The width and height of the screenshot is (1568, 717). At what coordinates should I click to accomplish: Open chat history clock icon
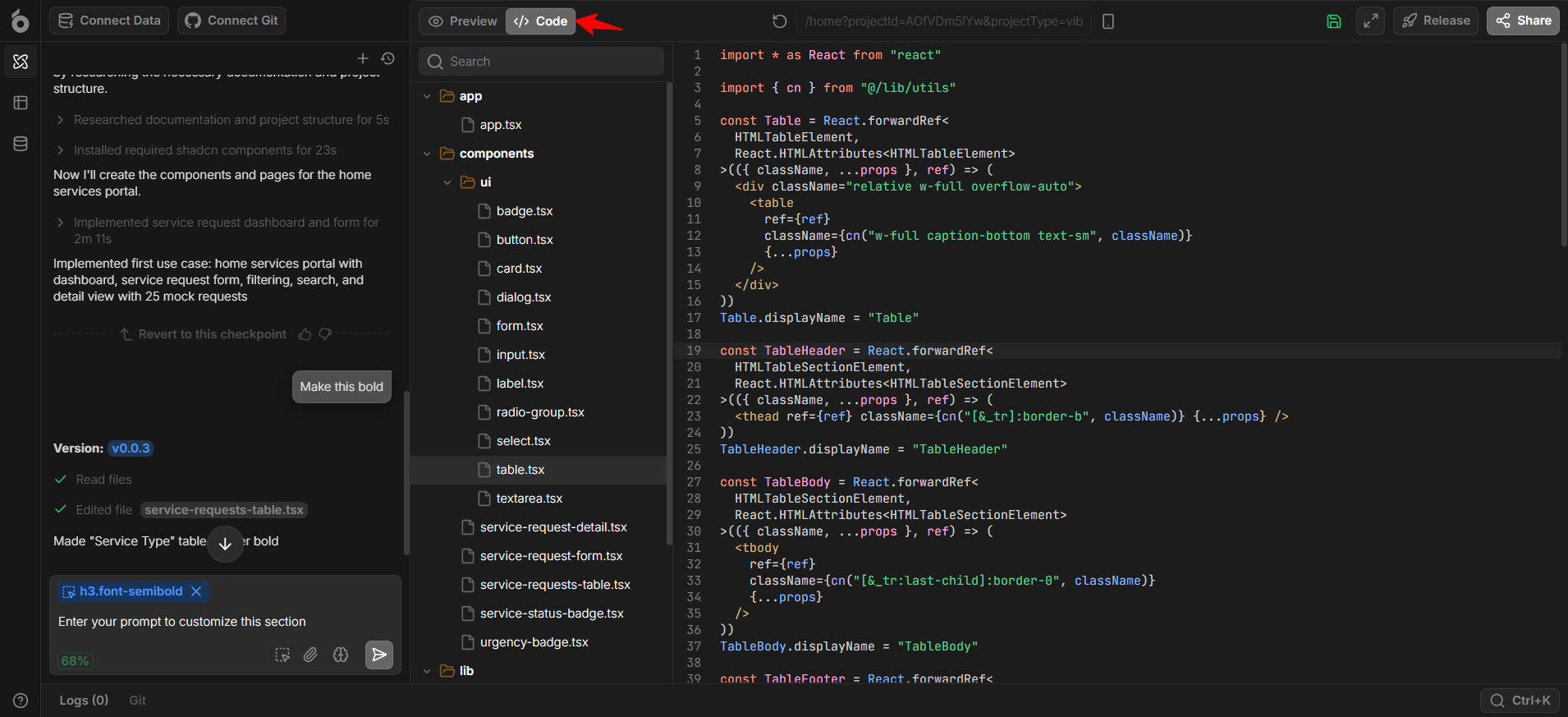[388, 58]
